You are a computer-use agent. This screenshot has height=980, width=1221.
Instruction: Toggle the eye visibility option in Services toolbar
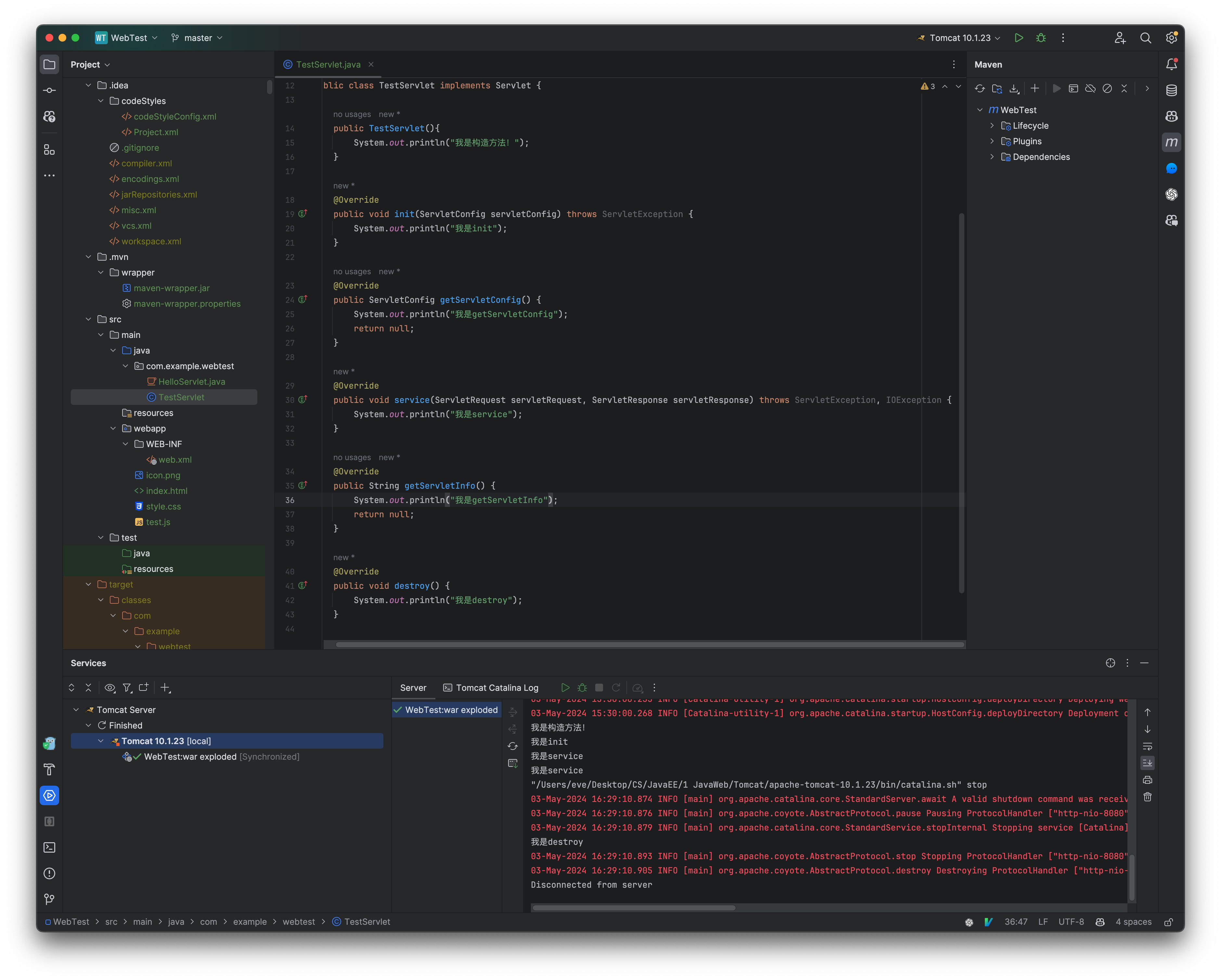pyautogui.click(x=110, y=688)
